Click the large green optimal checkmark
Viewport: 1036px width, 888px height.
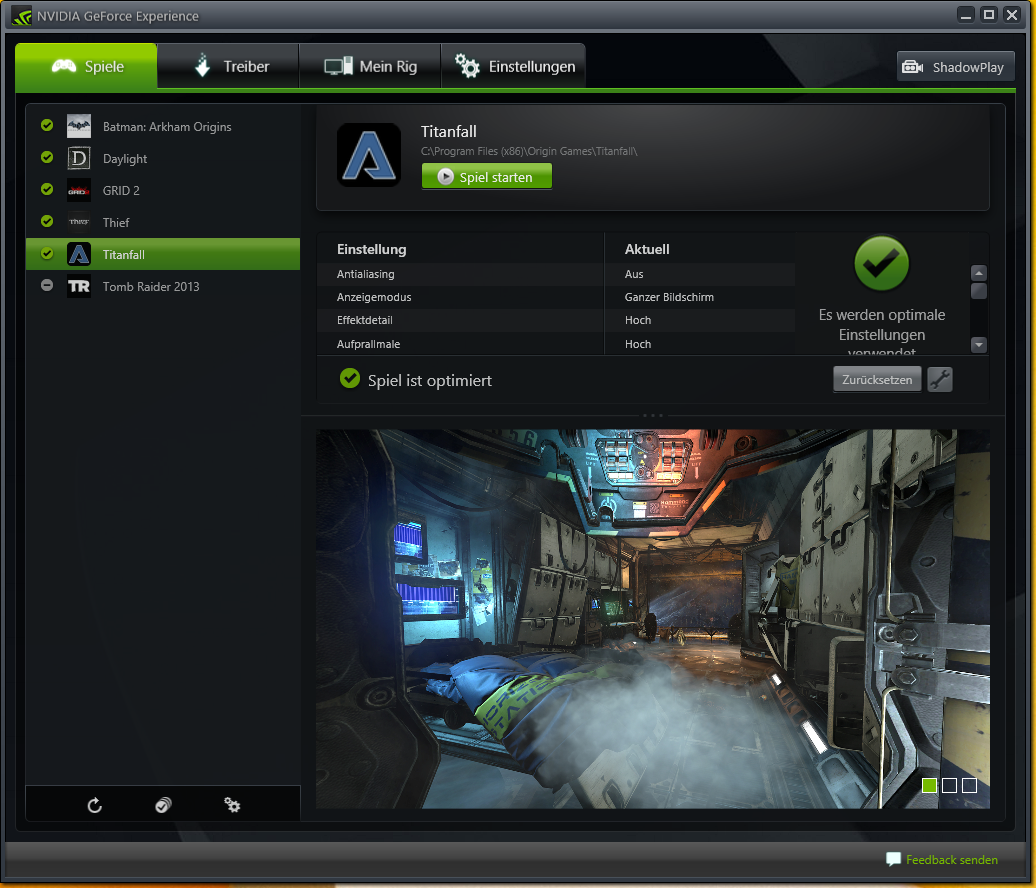[881, 264]
